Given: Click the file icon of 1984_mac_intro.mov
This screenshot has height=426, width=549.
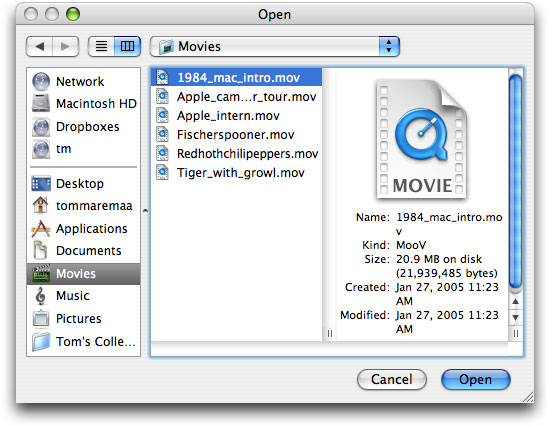Looking at the screenshot, I should pos(162,77).
